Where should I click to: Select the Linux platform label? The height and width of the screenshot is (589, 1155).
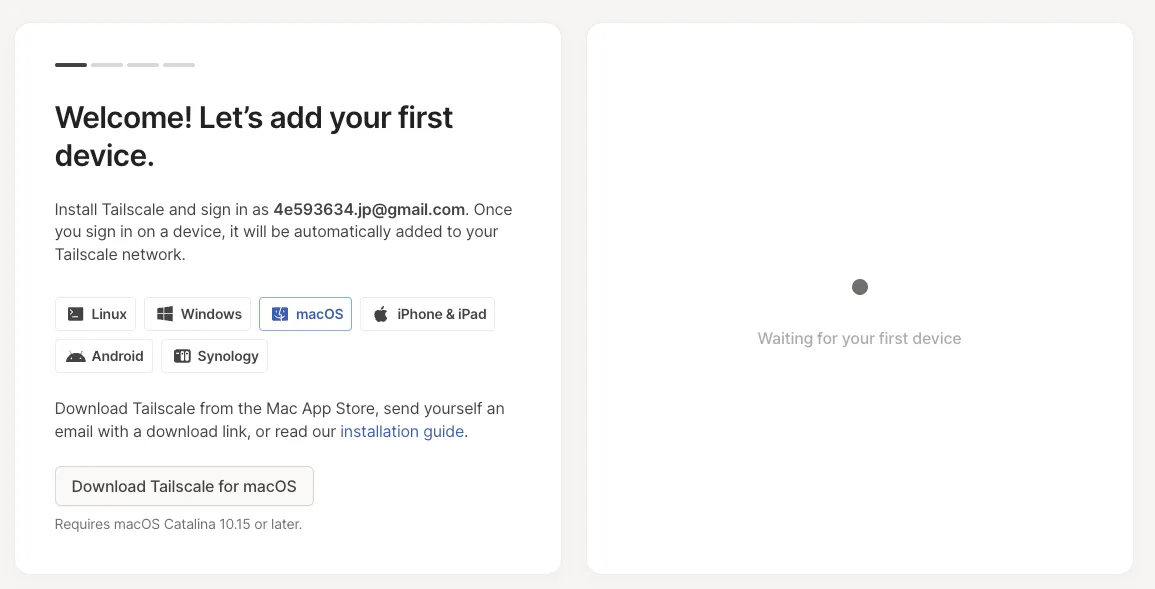click(109, 314)
